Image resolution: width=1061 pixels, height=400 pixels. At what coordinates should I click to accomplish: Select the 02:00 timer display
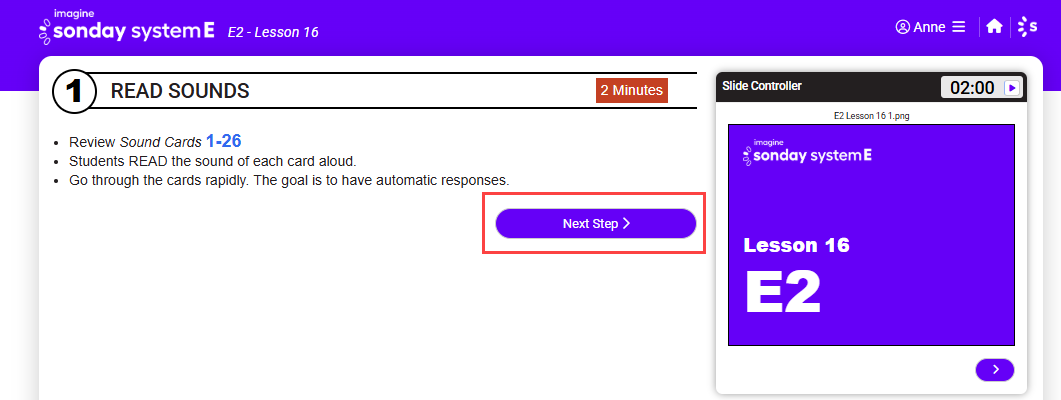tap(972, 87)
